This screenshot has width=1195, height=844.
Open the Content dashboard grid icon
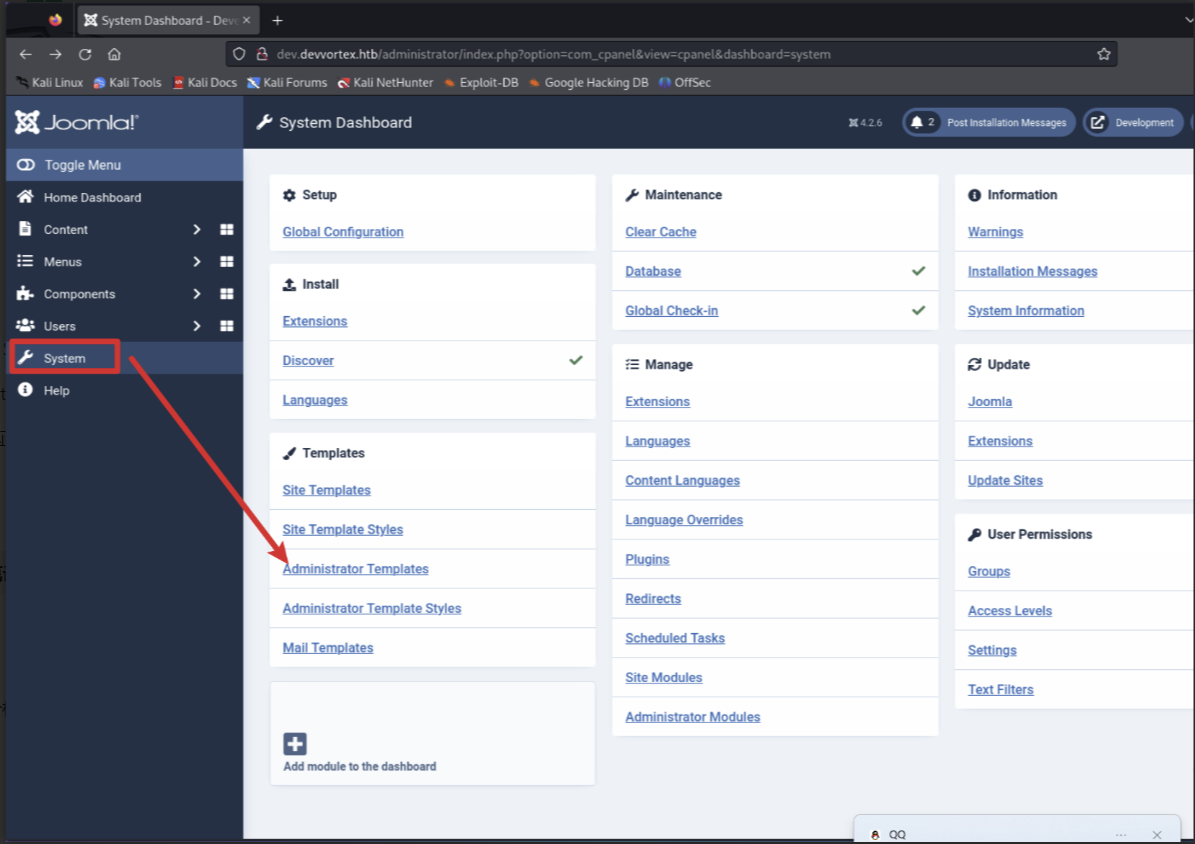tap(227, 230)
